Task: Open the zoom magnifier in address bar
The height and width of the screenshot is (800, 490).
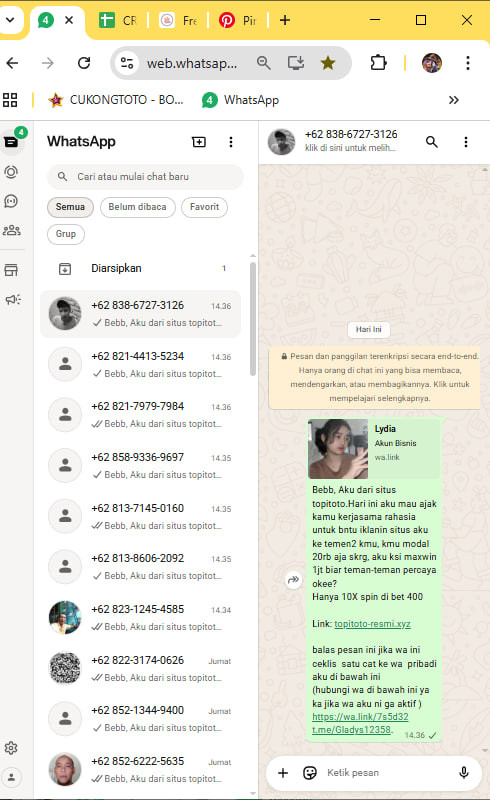Action: [x=263, y=63]
